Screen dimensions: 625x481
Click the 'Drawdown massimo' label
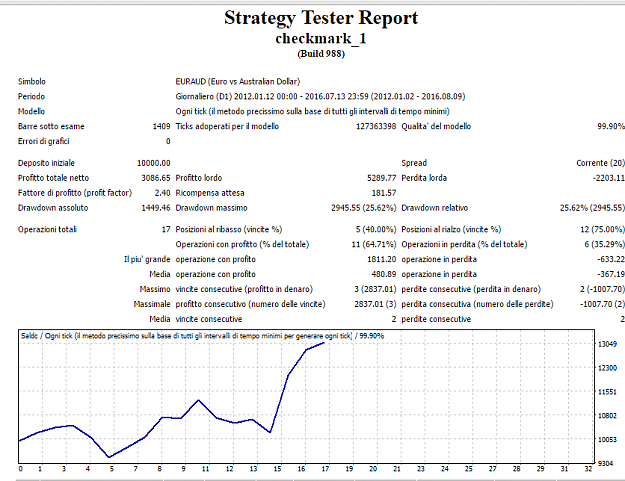coord(211,208)
